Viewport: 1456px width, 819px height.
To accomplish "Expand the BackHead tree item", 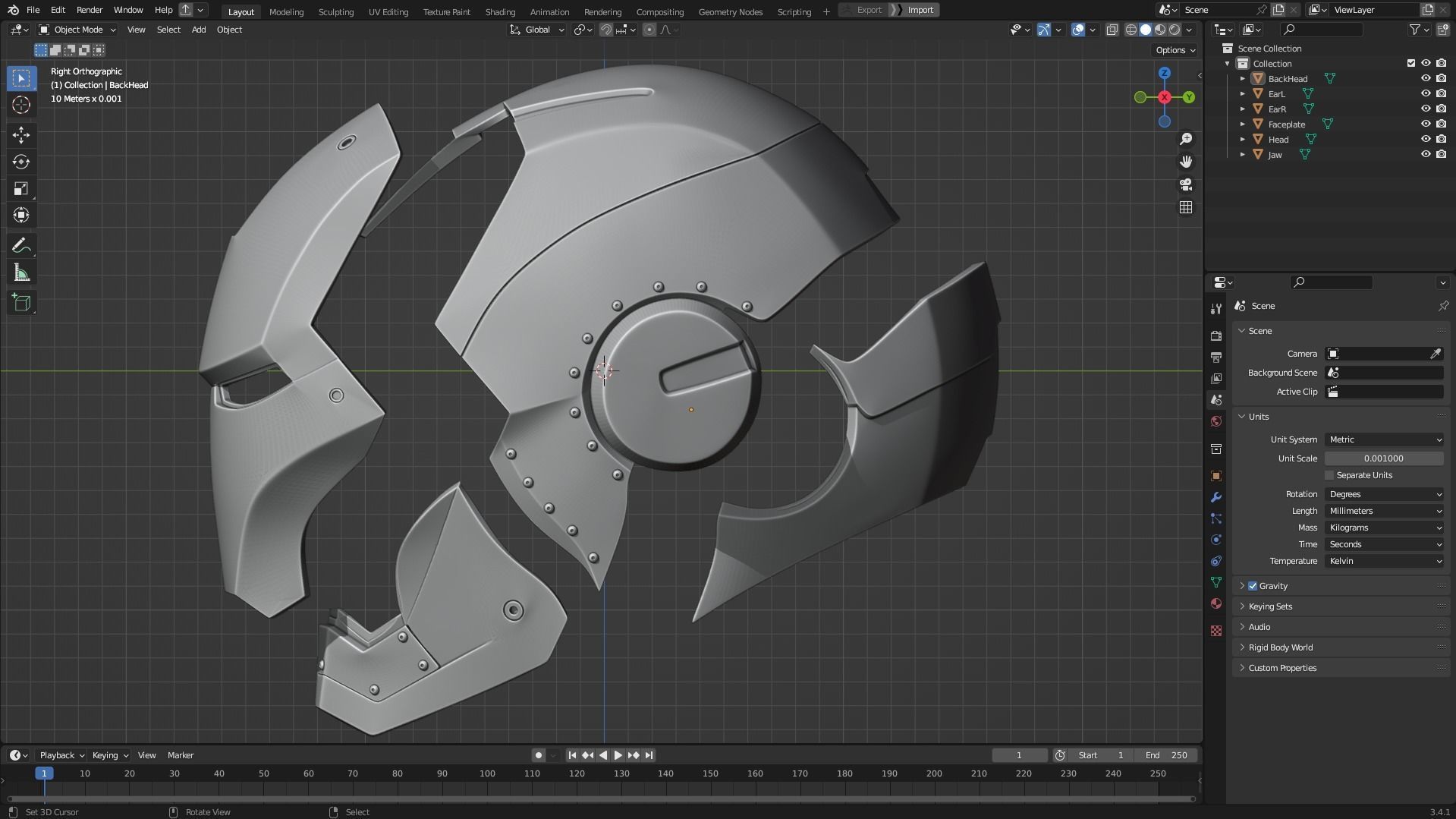I will (x=1242, y=78).
